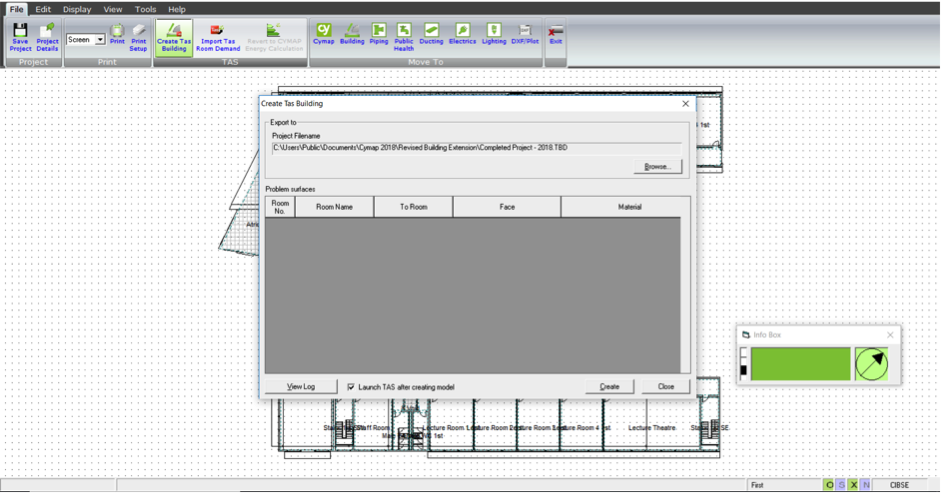Click the Create Tas Building toolbar icon
The width and height of the screenshot is (941, 493).
point(174,38)
